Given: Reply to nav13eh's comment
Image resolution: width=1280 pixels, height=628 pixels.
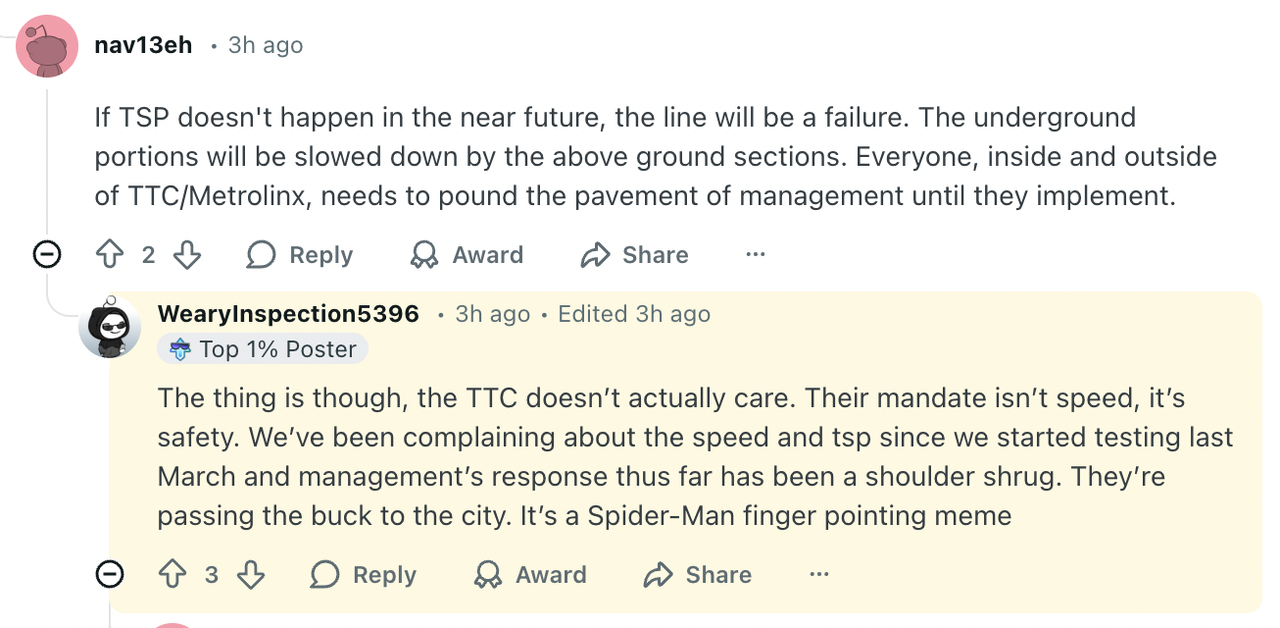Looking at the screenshot, I should click(x=300, y=255).
